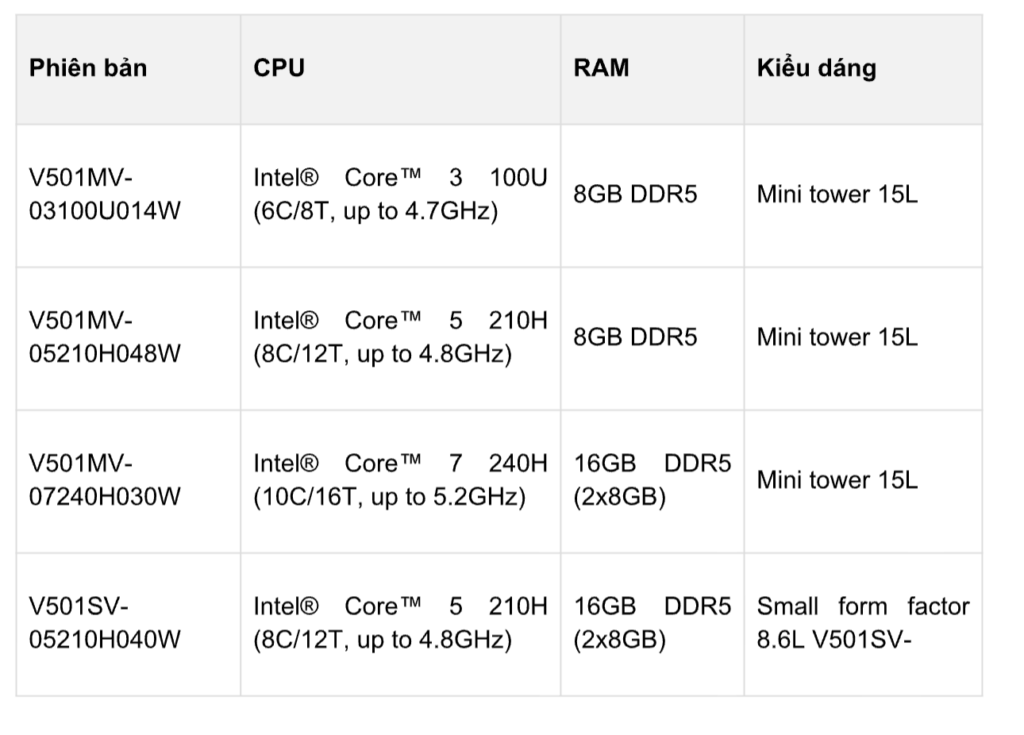Click the Kiểu dáng column header
The height and width of the screenshot is (735, 1024).
coord(816,68)
